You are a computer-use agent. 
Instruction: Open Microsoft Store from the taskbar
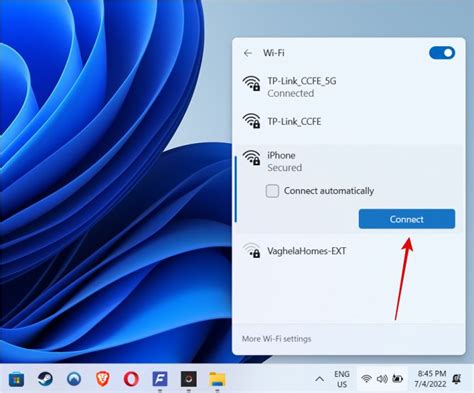[16, 379]
